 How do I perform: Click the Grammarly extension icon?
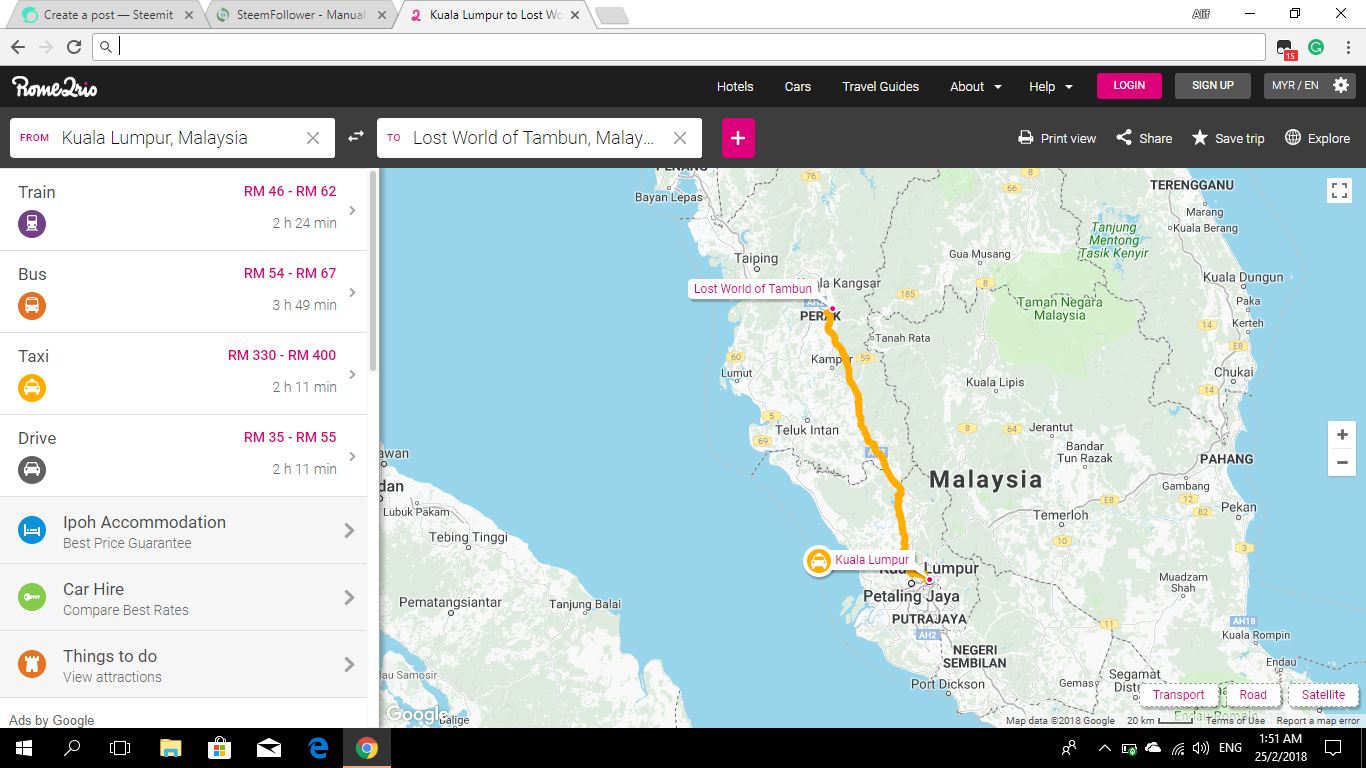pos(1316,46)
